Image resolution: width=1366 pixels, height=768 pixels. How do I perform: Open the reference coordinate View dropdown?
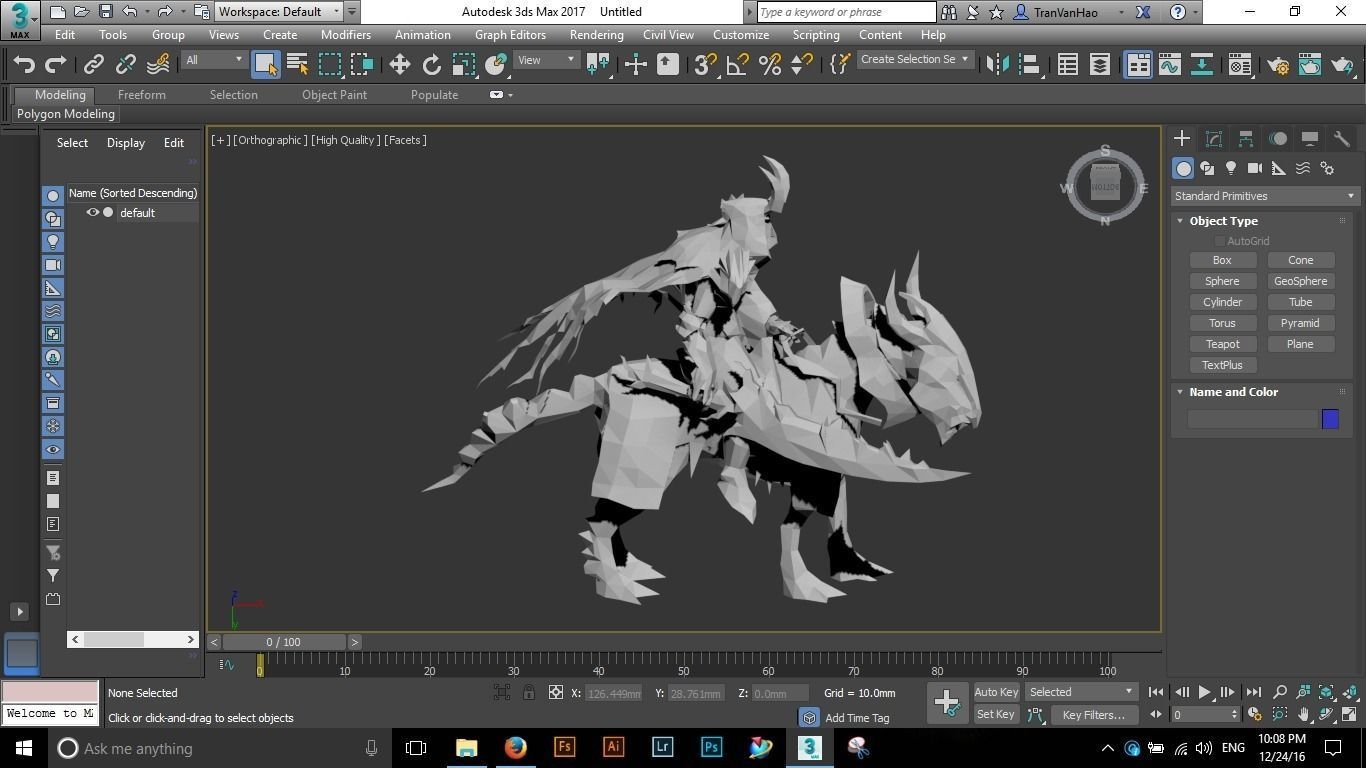[546, 60]
